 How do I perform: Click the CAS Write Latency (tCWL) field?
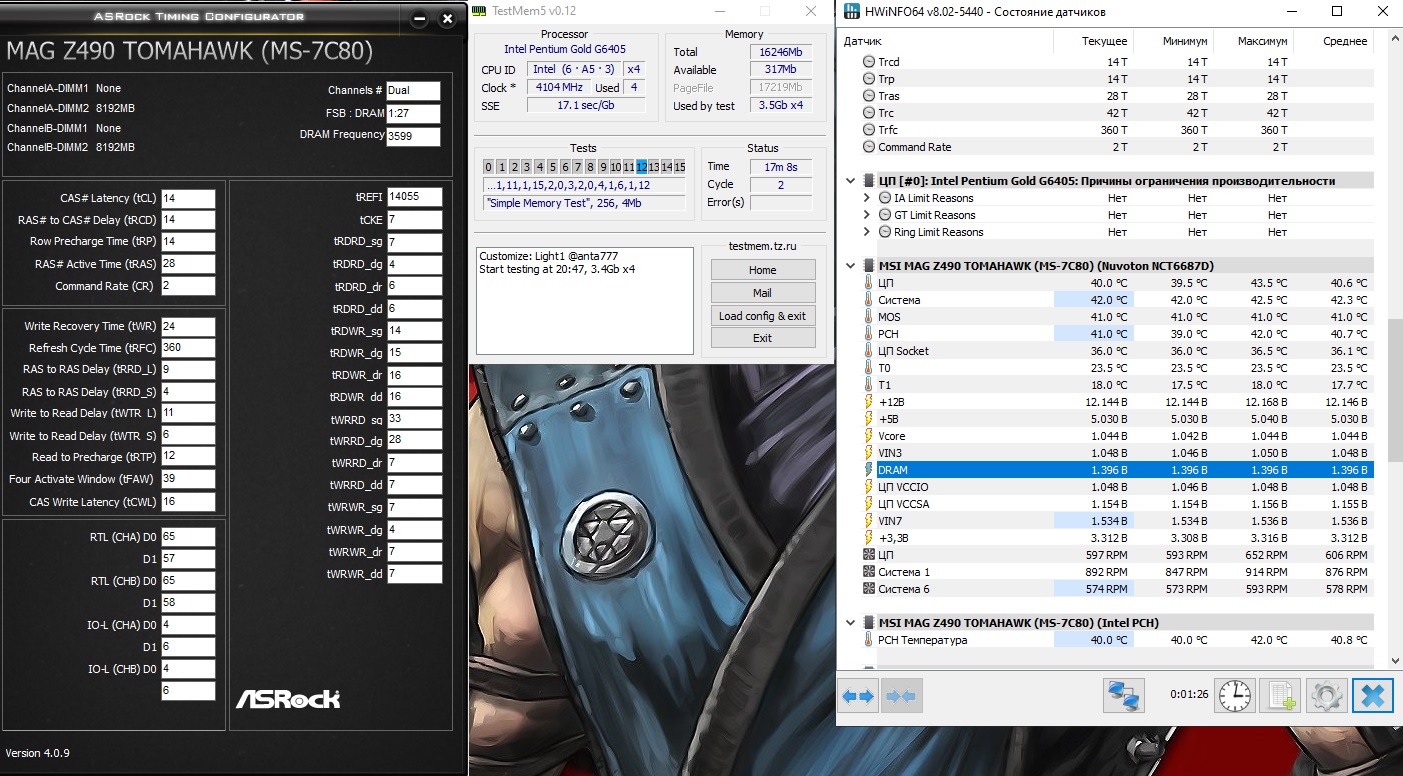188,502
